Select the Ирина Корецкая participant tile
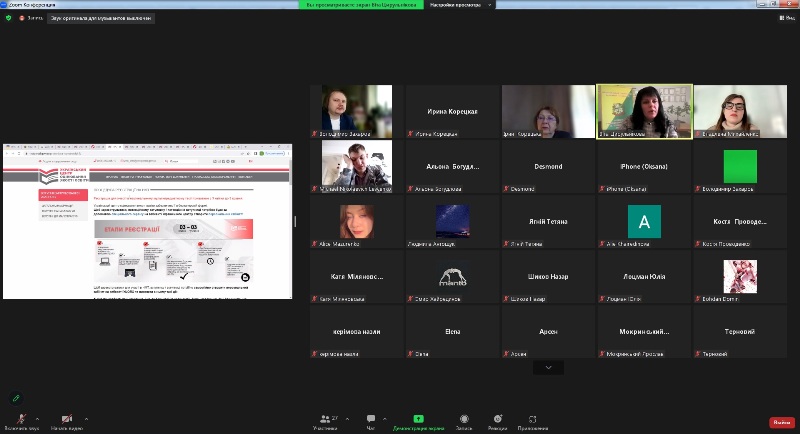The height and width of the screenshot is (434, 800). [x=453, y=111]
